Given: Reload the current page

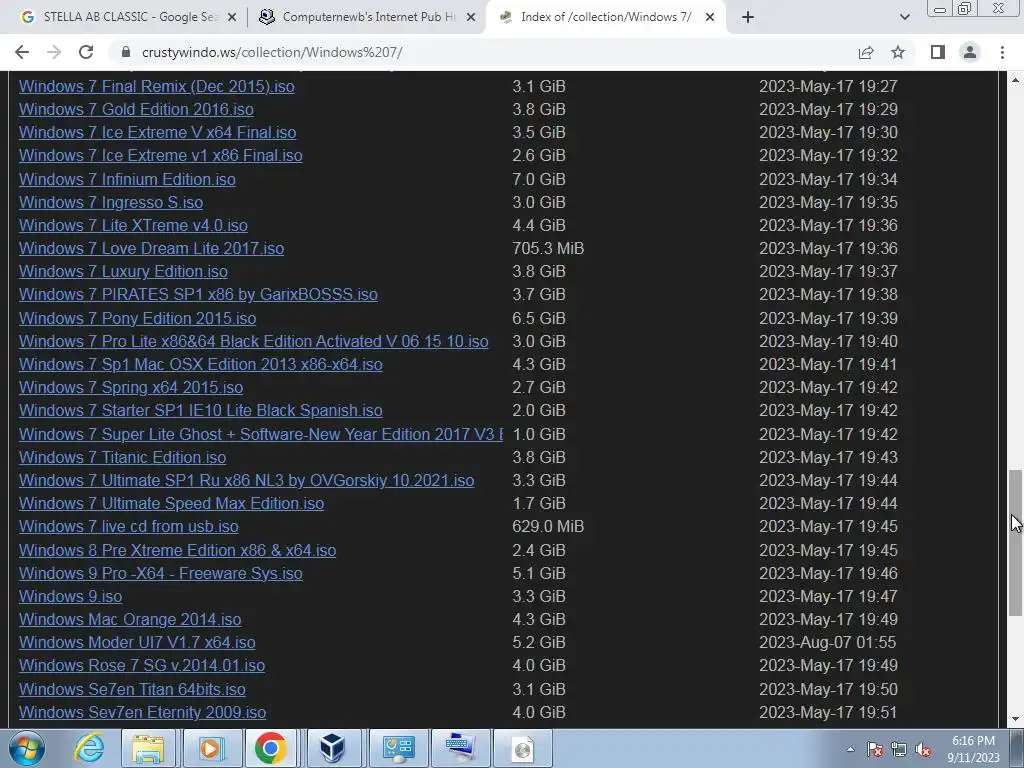Looking at the screenshot, I should (86, 52).
